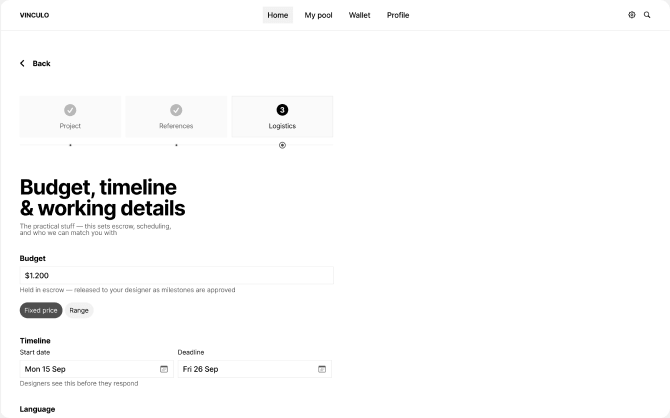Click 'Designers see this before they respond' text
This screenshot has width=670, height=418.
(x=79, y=383)
